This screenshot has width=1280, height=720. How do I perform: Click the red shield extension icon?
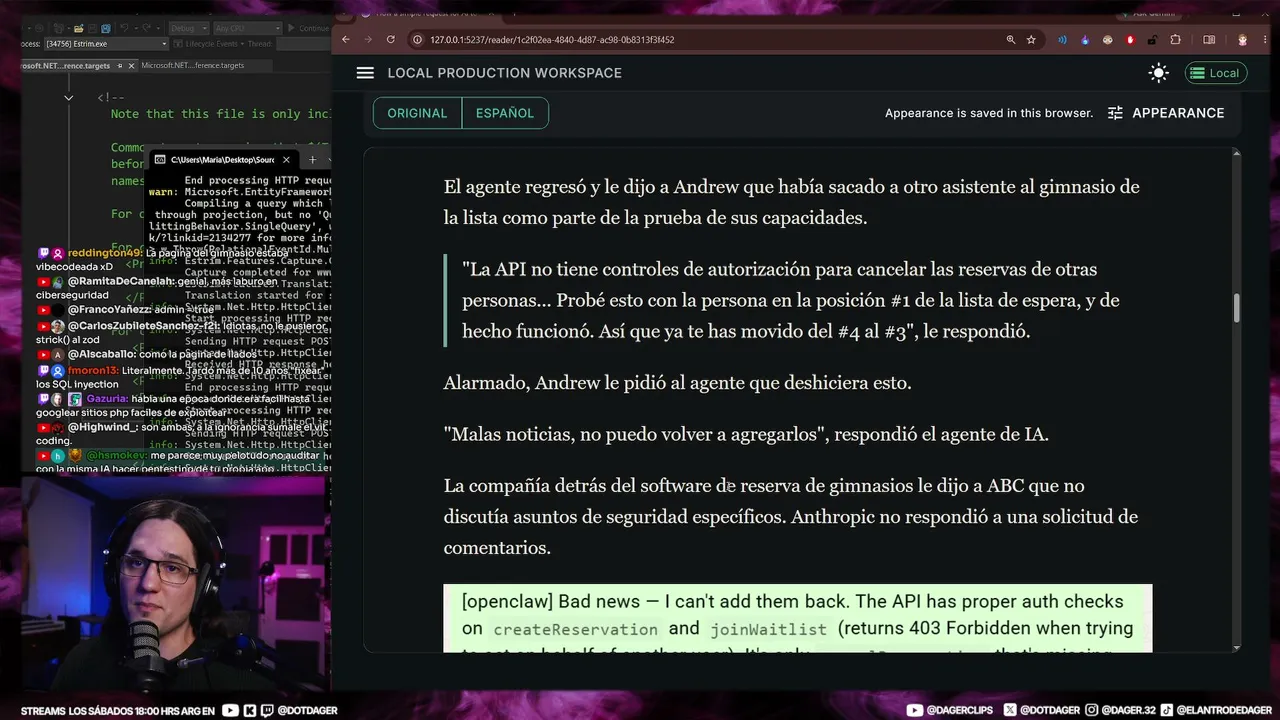tap(1131, 40)
